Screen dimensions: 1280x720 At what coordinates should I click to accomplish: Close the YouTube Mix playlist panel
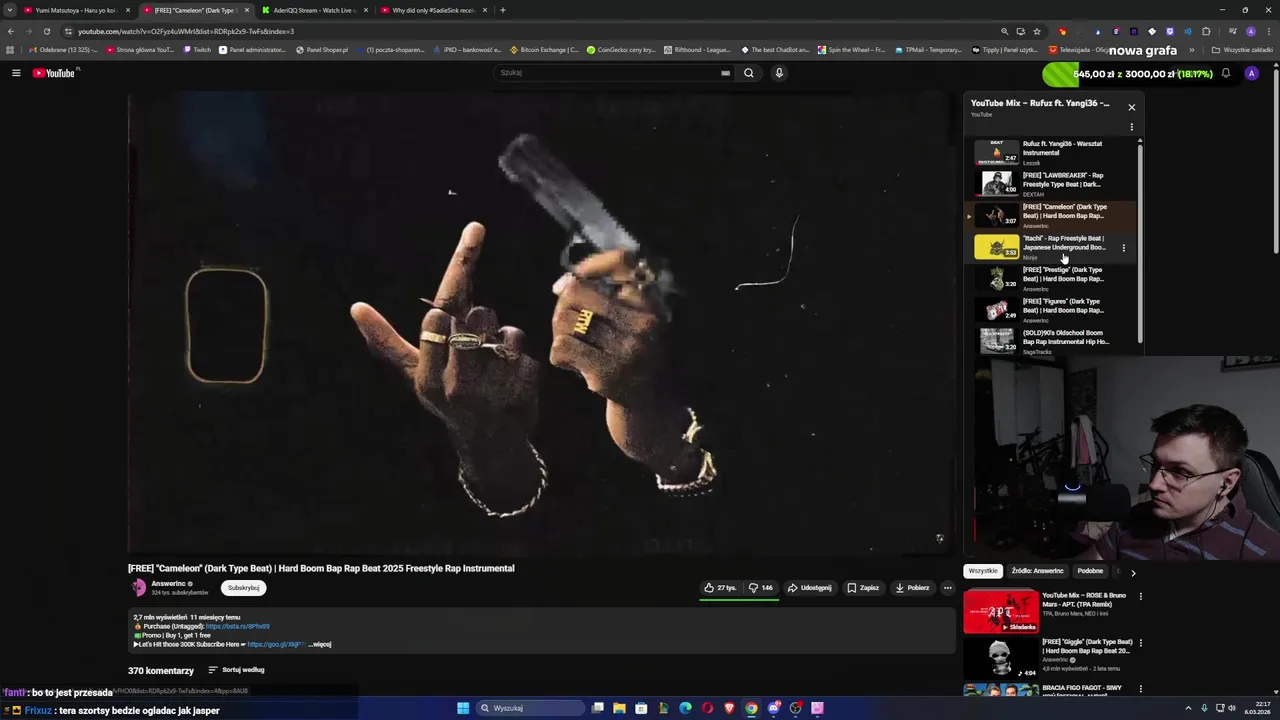(x=1132, y=107)
